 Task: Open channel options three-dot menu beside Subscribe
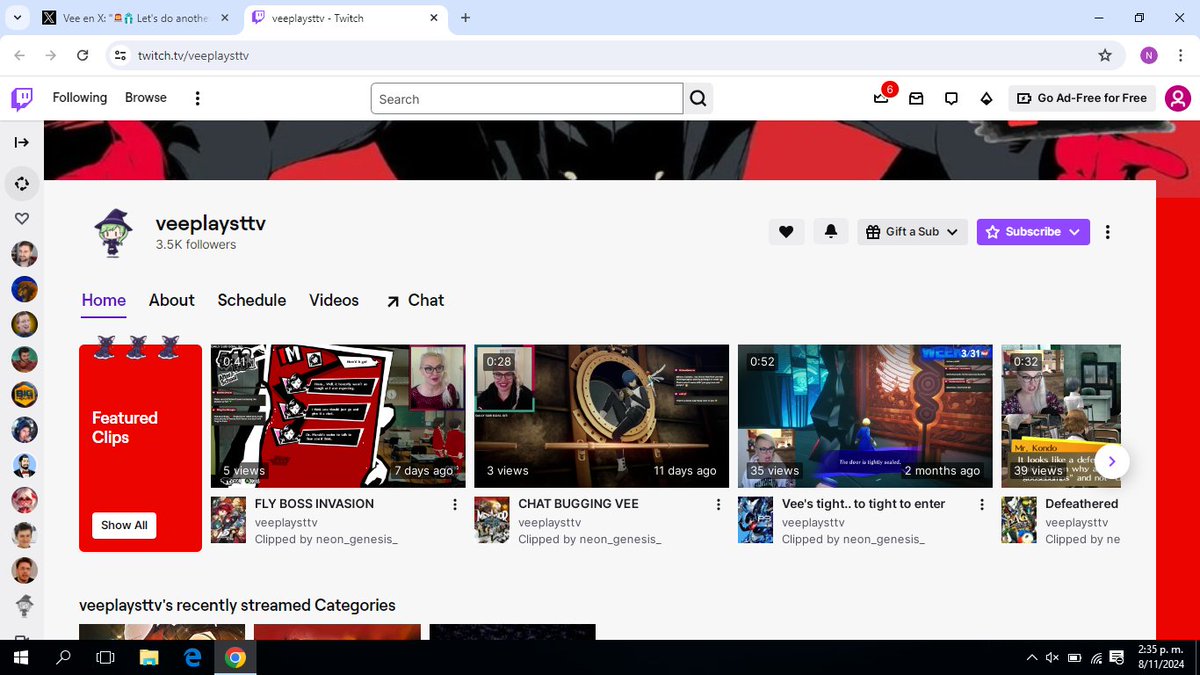pos(1107,232)
